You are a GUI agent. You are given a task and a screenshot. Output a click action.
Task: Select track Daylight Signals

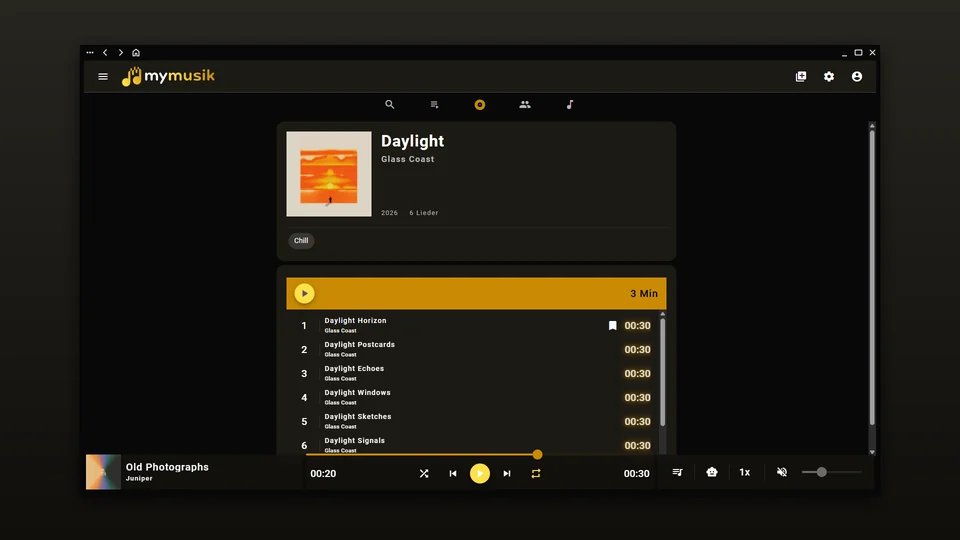pyautogui.click(x=476, y=445)
